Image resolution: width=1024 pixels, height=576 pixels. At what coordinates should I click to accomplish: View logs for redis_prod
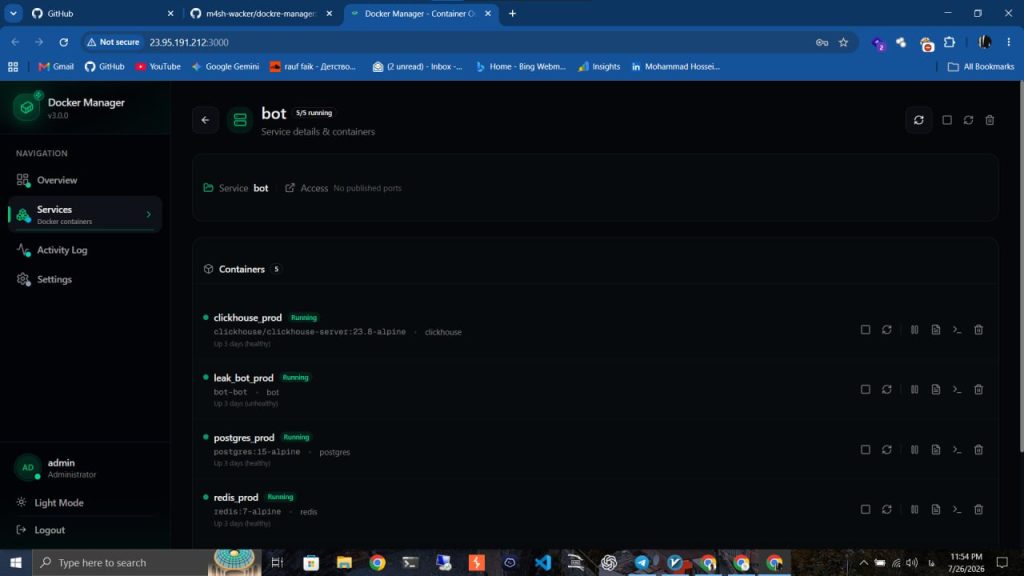pos(936,509)
